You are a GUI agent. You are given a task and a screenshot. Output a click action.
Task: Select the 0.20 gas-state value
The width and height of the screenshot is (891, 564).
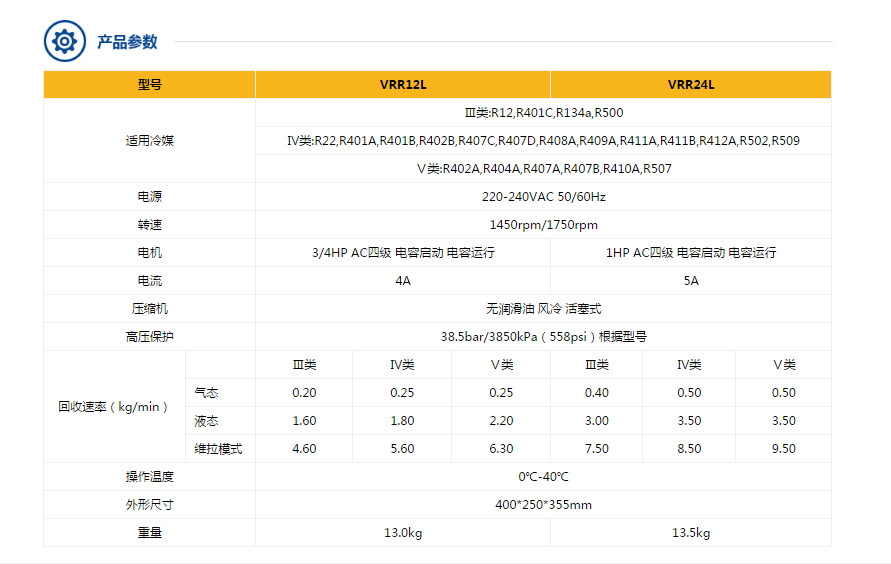click(304, 392)
